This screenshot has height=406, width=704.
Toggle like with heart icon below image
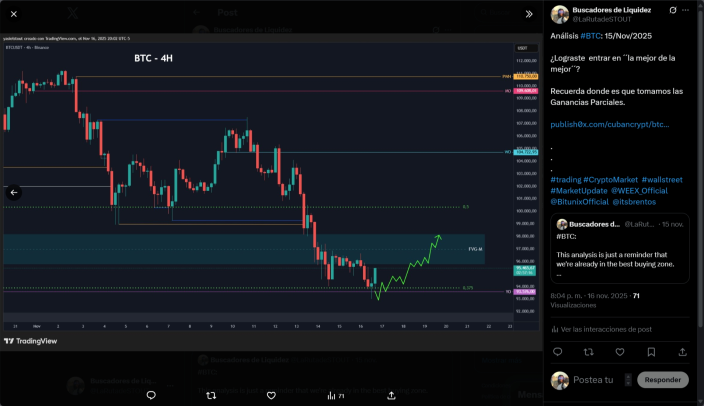pyautogui.click(x=271, y=395)
